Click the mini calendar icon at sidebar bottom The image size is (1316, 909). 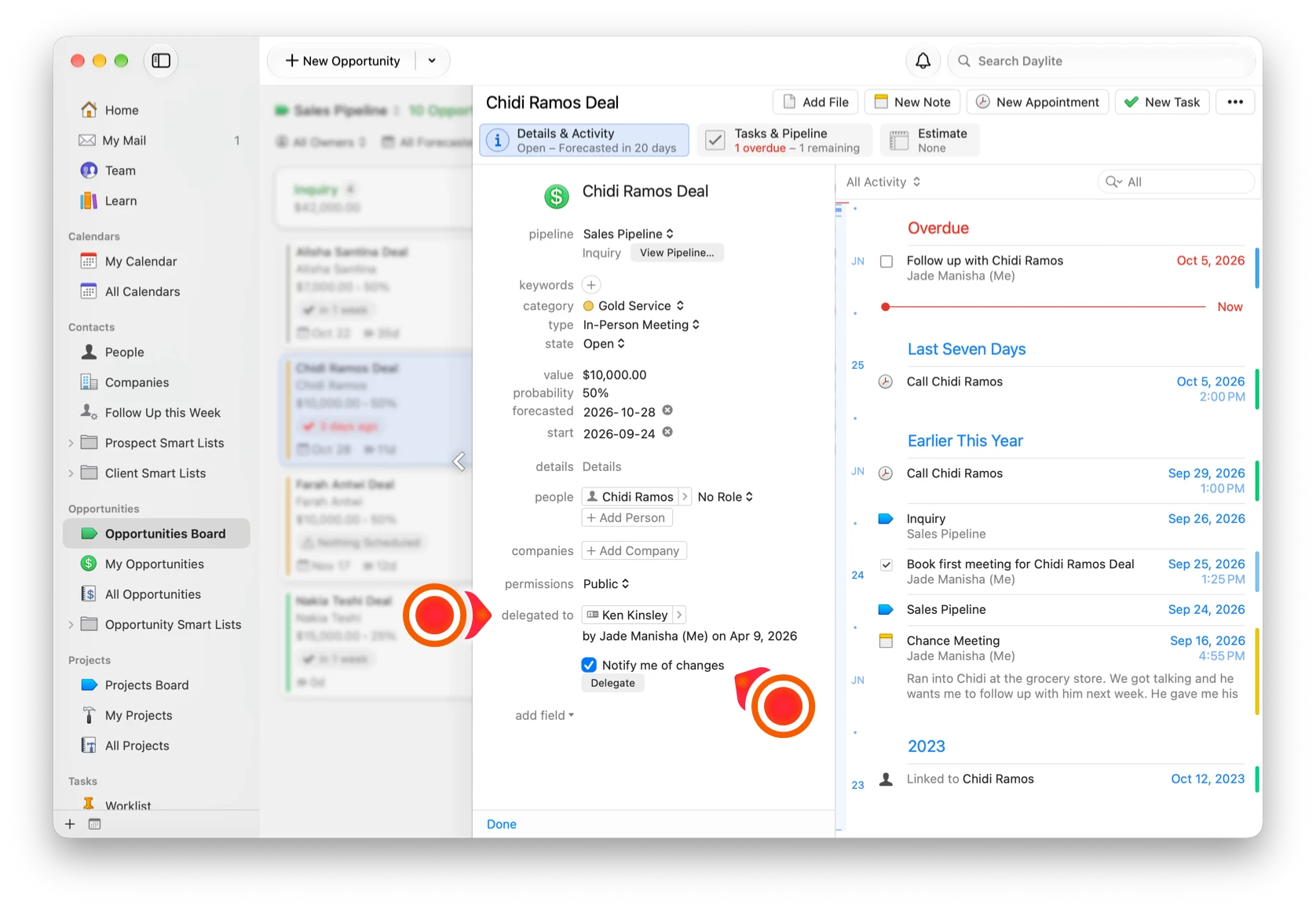point(94,824)
